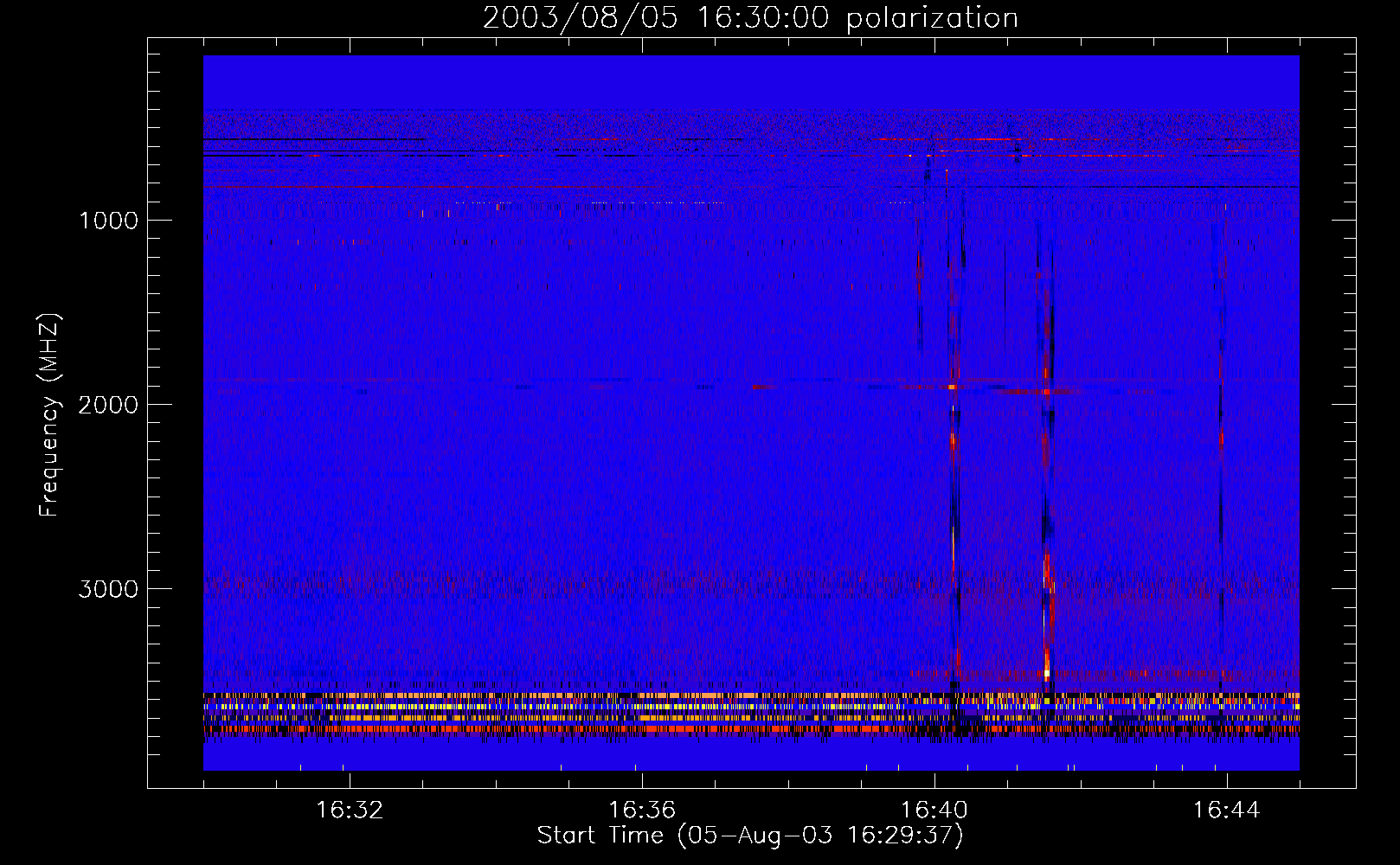The width and height of the screenshot is (1400, 865).
Task: Click the 16:32 time axis label
Action: pos(350,811)
